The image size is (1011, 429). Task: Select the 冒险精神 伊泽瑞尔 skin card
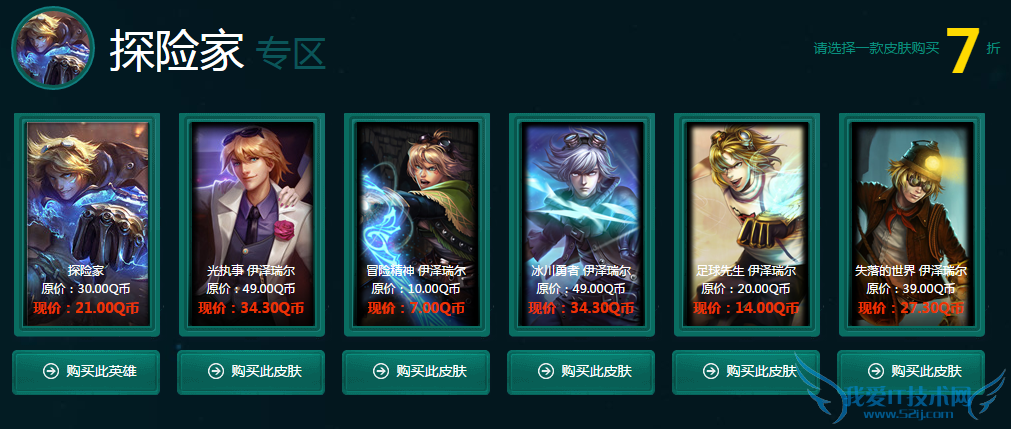coord(417,224)
